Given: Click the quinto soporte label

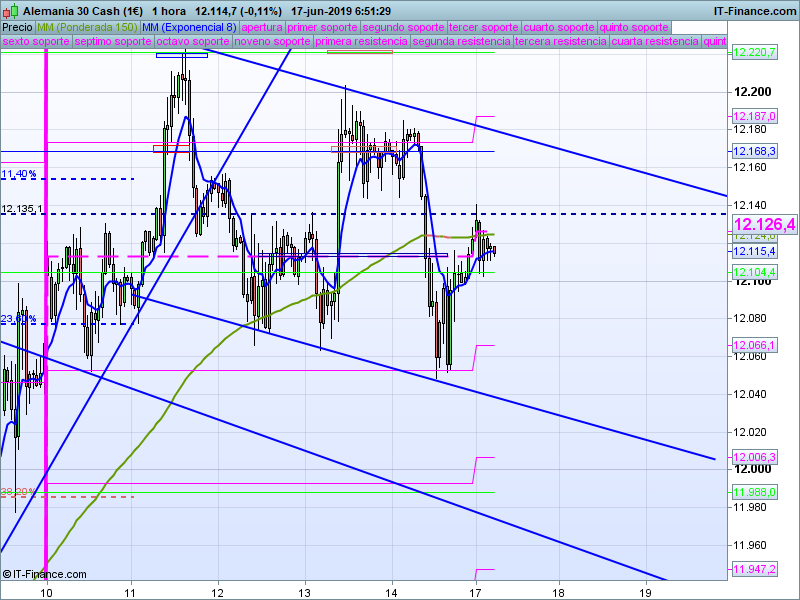Looking at the screenshot, I should (x=634, y=28).
